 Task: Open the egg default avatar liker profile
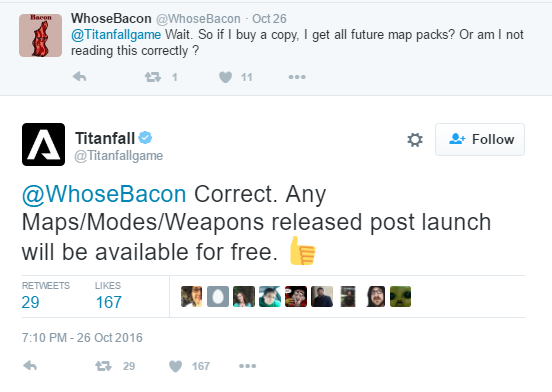pos(218,296)
